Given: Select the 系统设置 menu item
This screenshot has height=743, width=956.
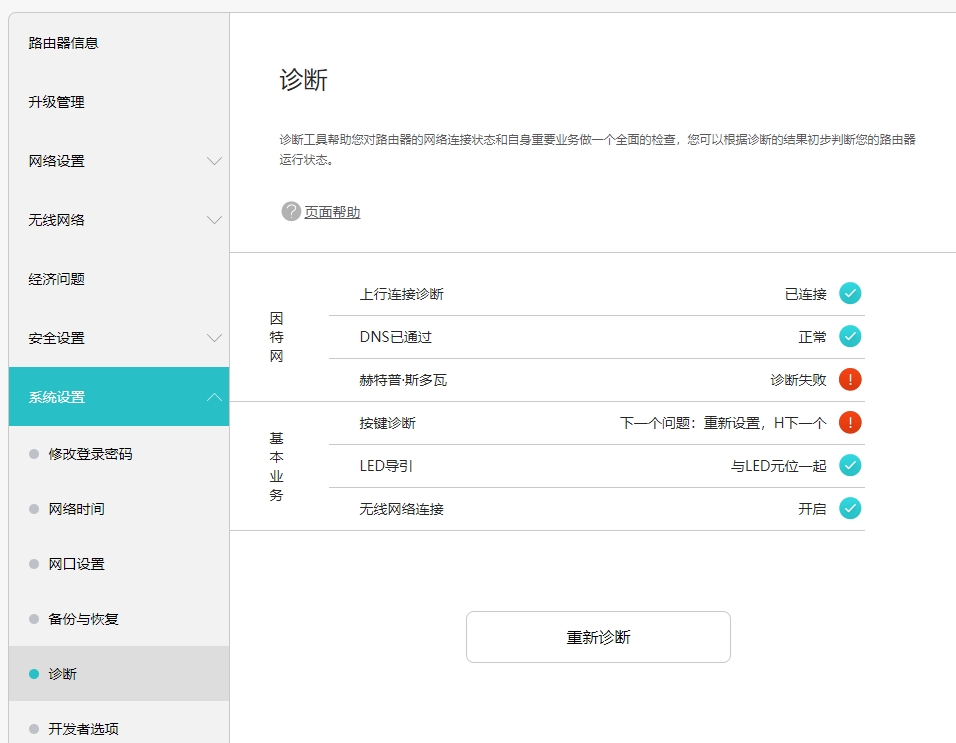Looking at the screenshot, I should (x=119, y=397).
